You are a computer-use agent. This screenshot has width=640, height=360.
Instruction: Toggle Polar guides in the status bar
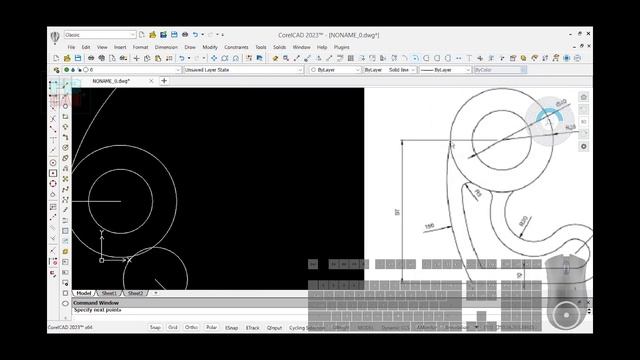[x=211, y=327]
